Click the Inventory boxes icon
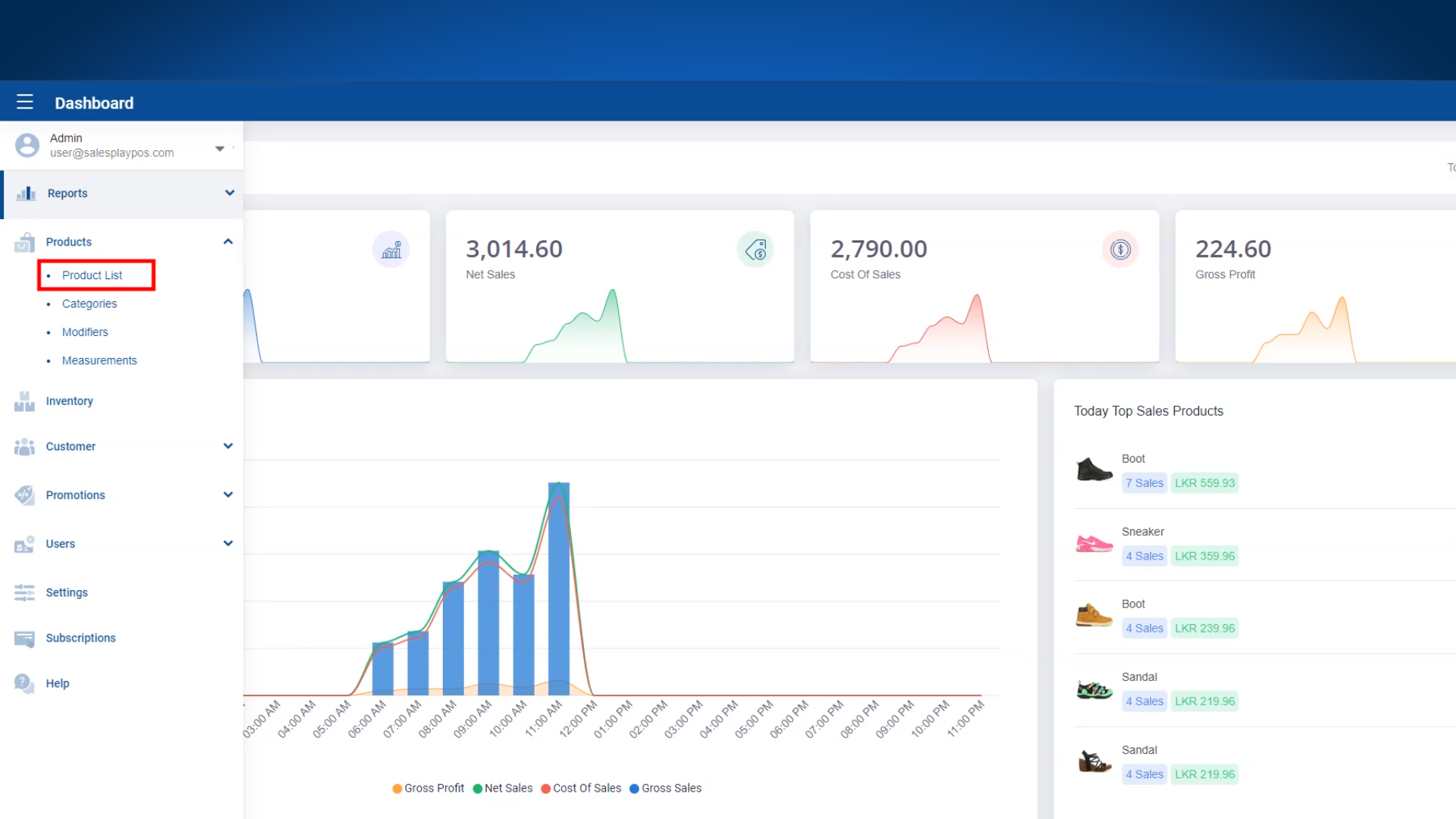Viewport: 1456px width, 819px height. point(24,401)
